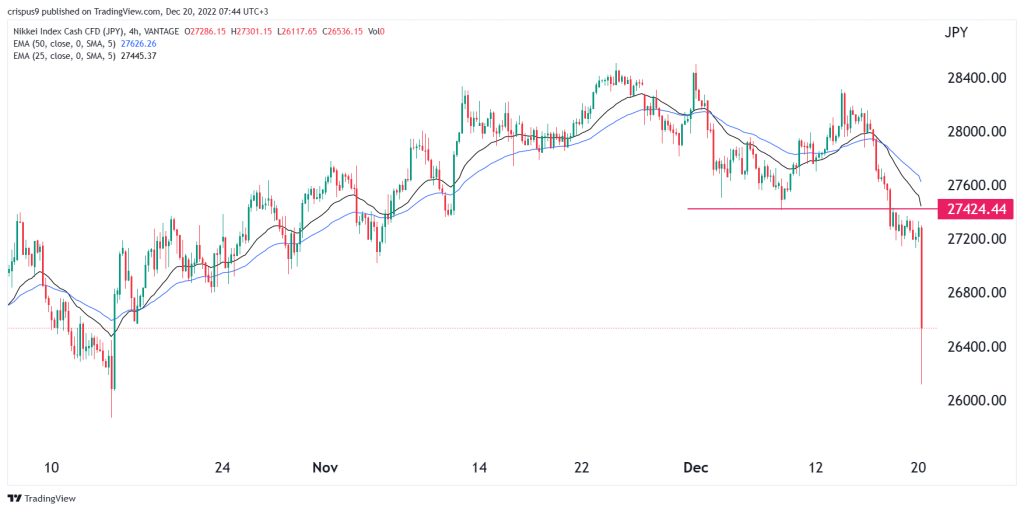Click the red horizontal support line

[x=812, y=208]
